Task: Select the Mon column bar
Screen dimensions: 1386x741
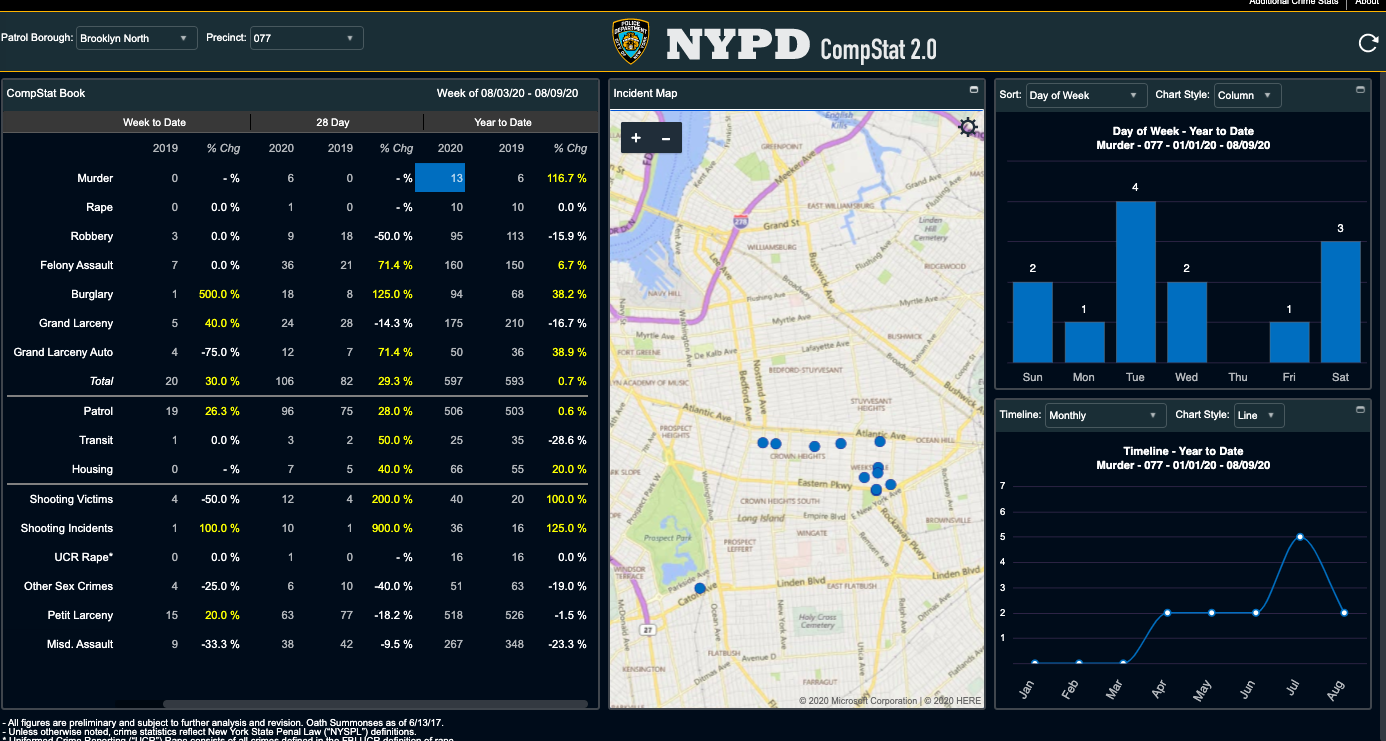Action: coord(1085,342)
